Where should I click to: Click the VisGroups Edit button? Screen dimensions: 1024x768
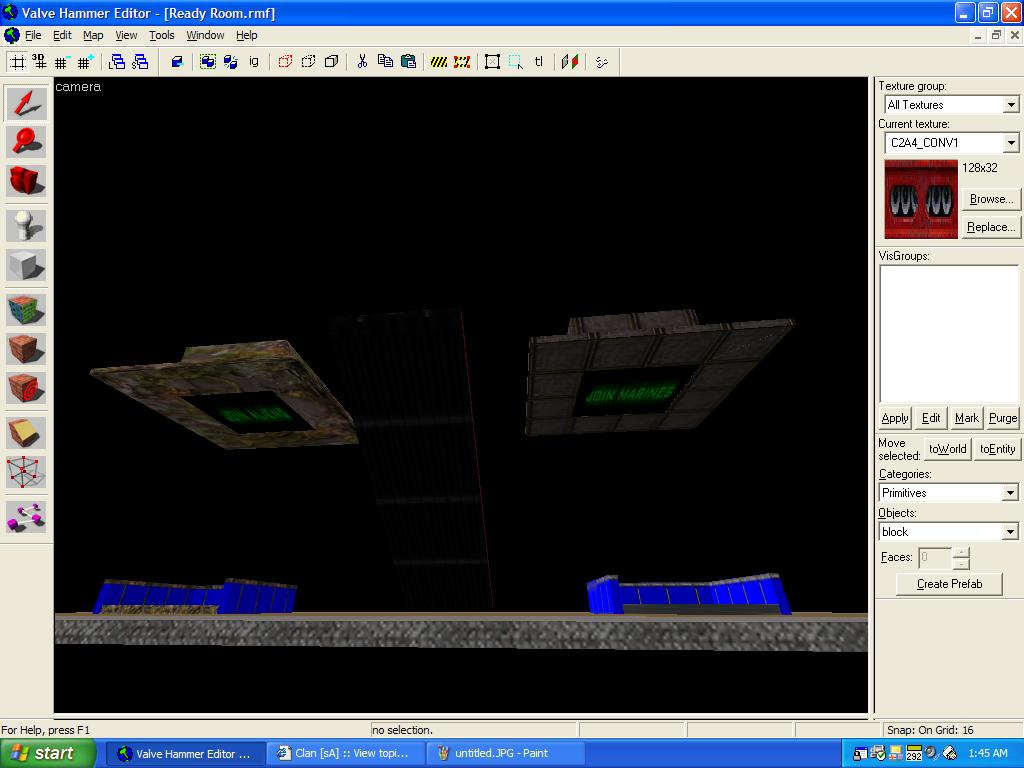click(931, 418)
